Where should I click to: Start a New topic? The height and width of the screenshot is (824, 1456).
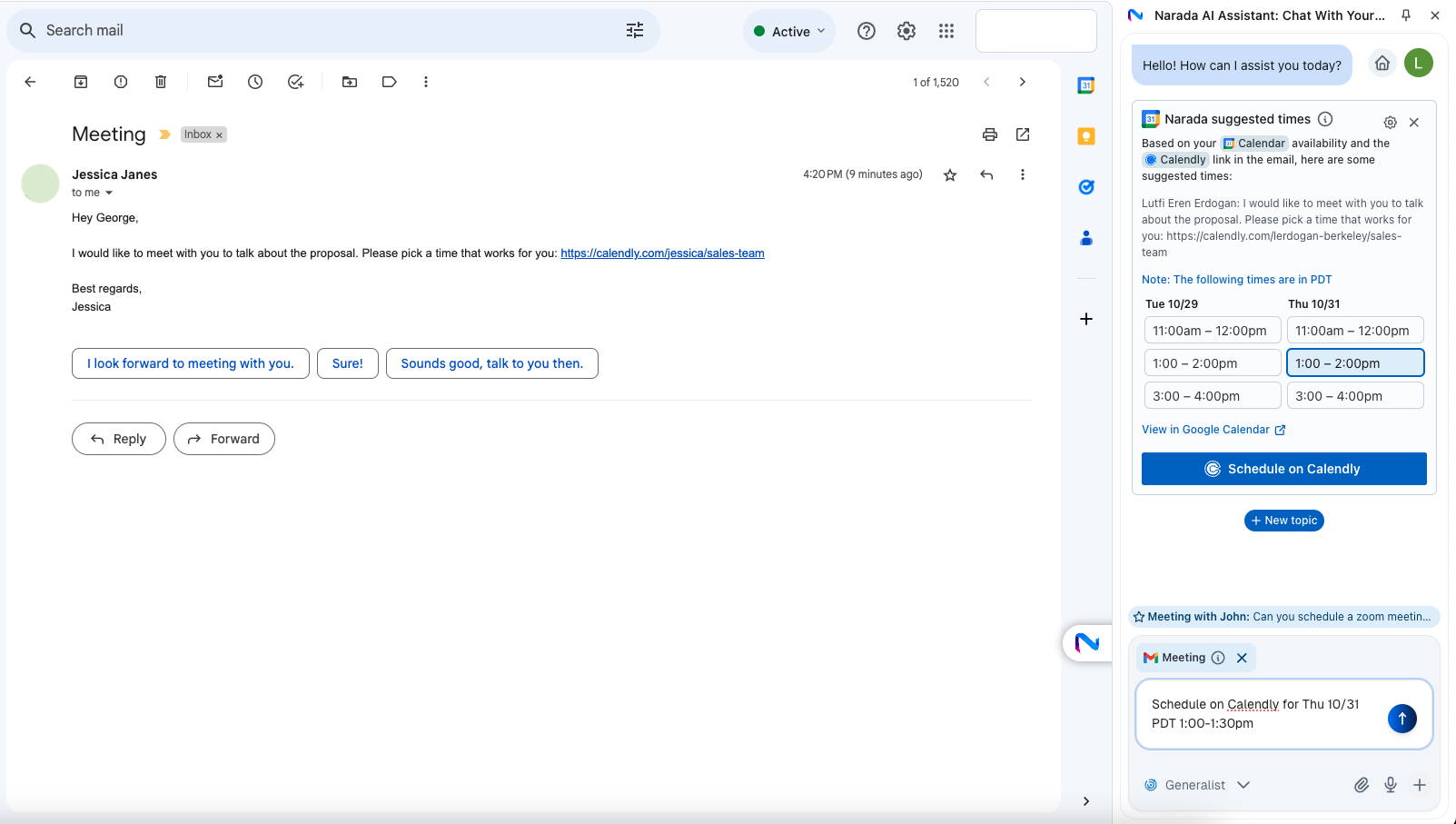point(1283,521)
